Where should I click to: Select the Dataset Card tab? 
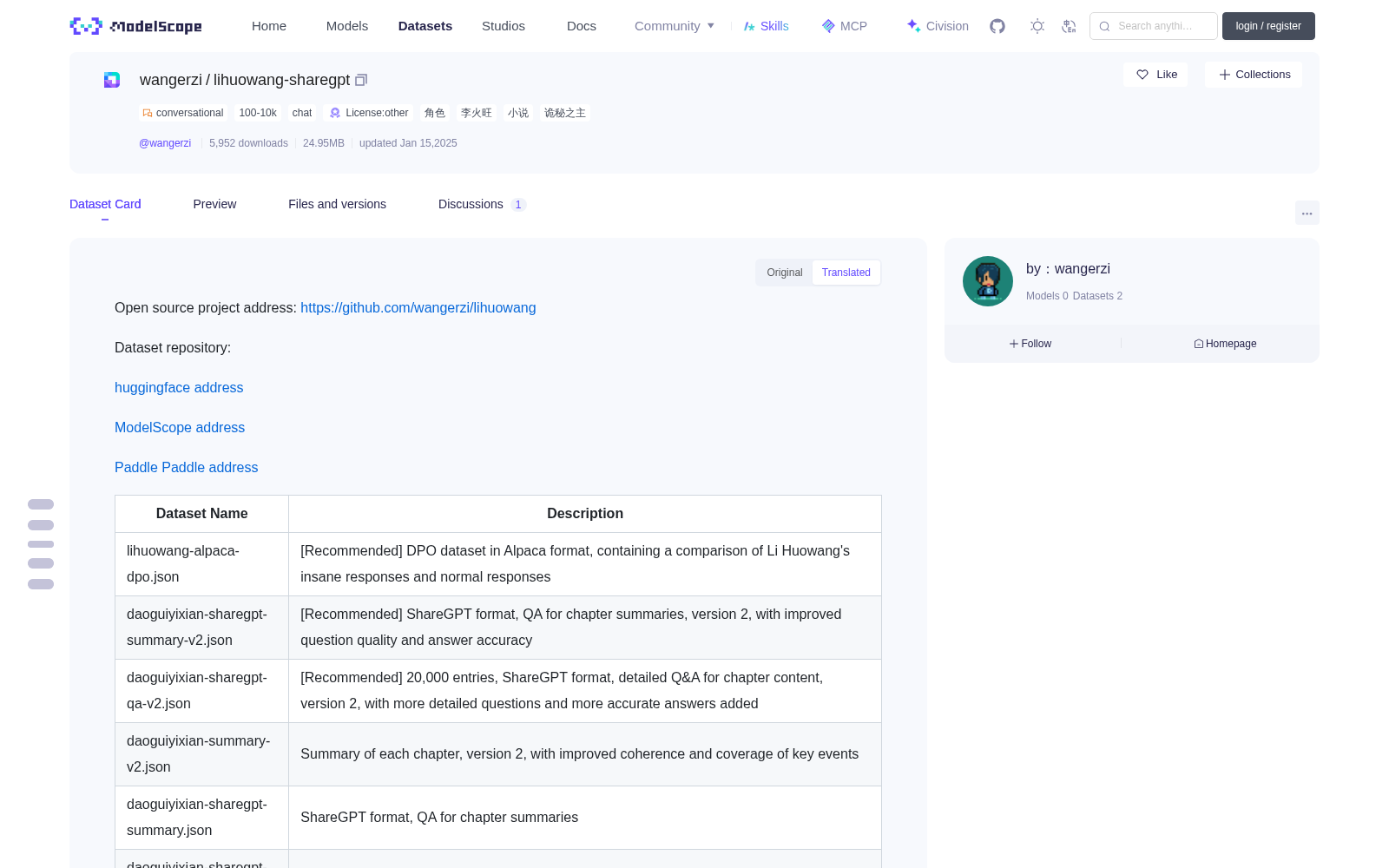pyautogui.click(x=105, y=204)
